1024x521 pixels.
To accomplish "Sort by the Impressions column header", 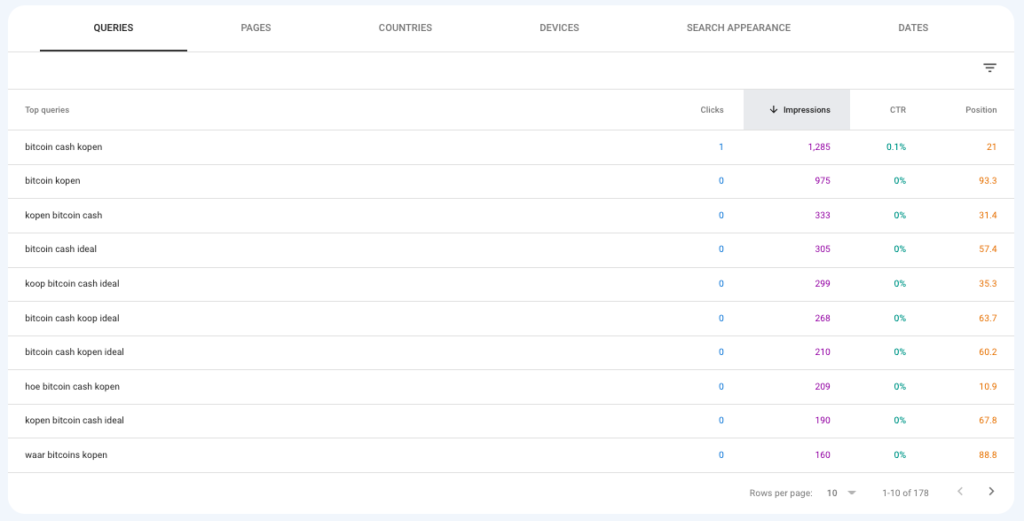I will click(x=797, y=110).
